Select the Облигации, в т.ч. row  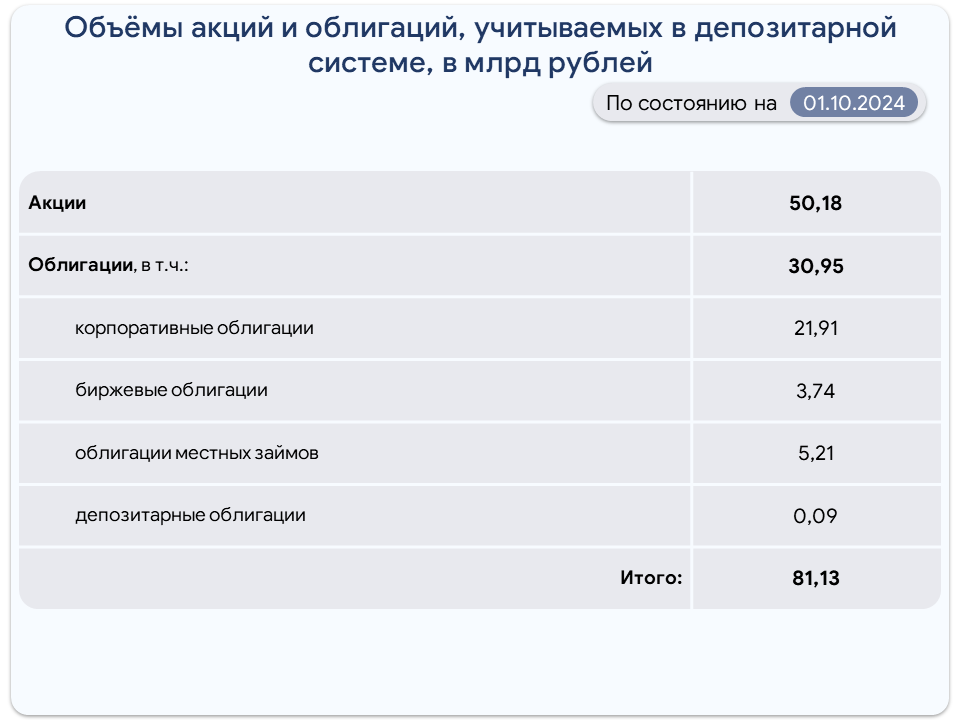coord(354,265)
